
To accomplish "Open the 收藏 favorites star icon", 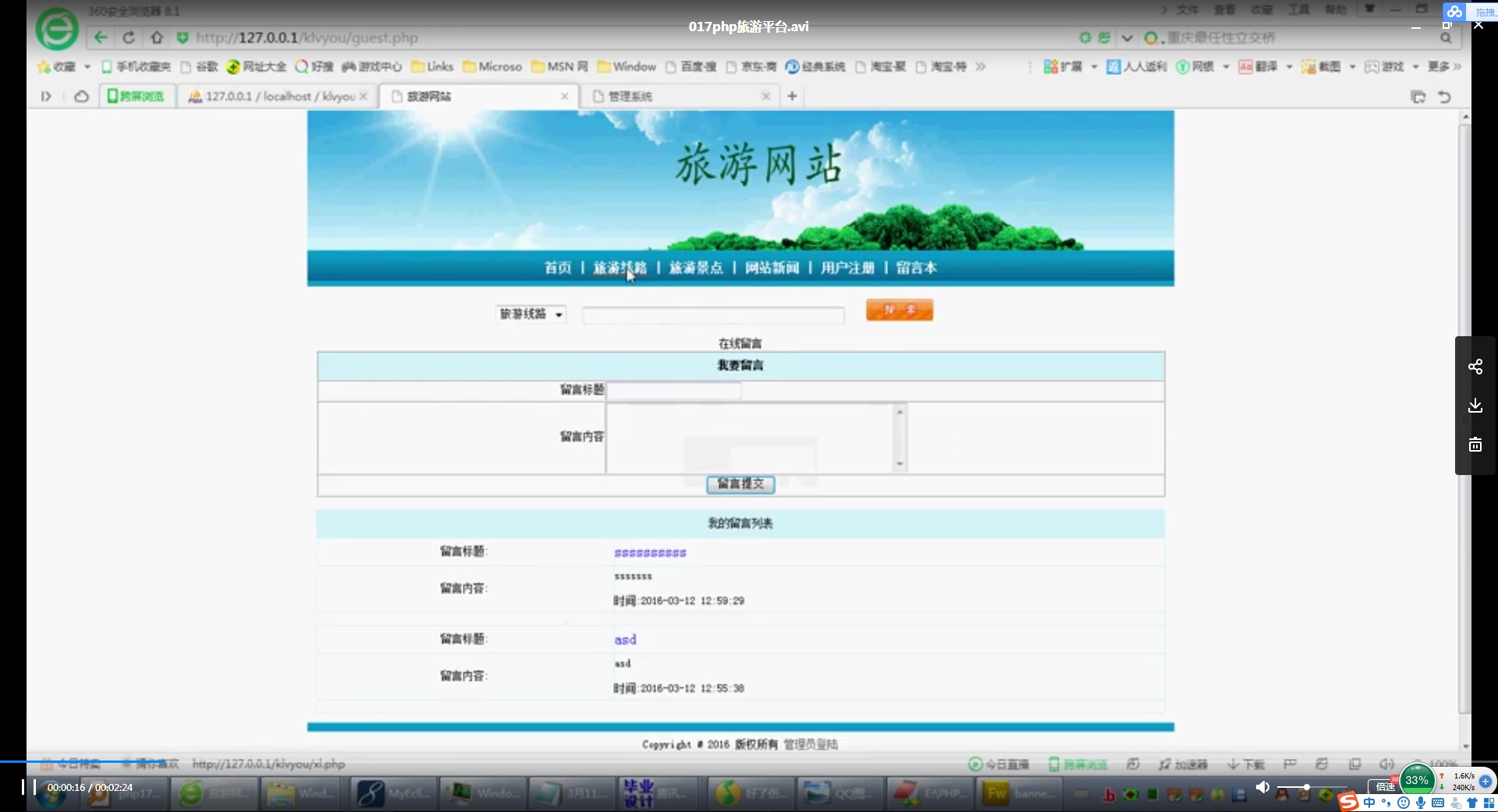I will pos(44,67).
